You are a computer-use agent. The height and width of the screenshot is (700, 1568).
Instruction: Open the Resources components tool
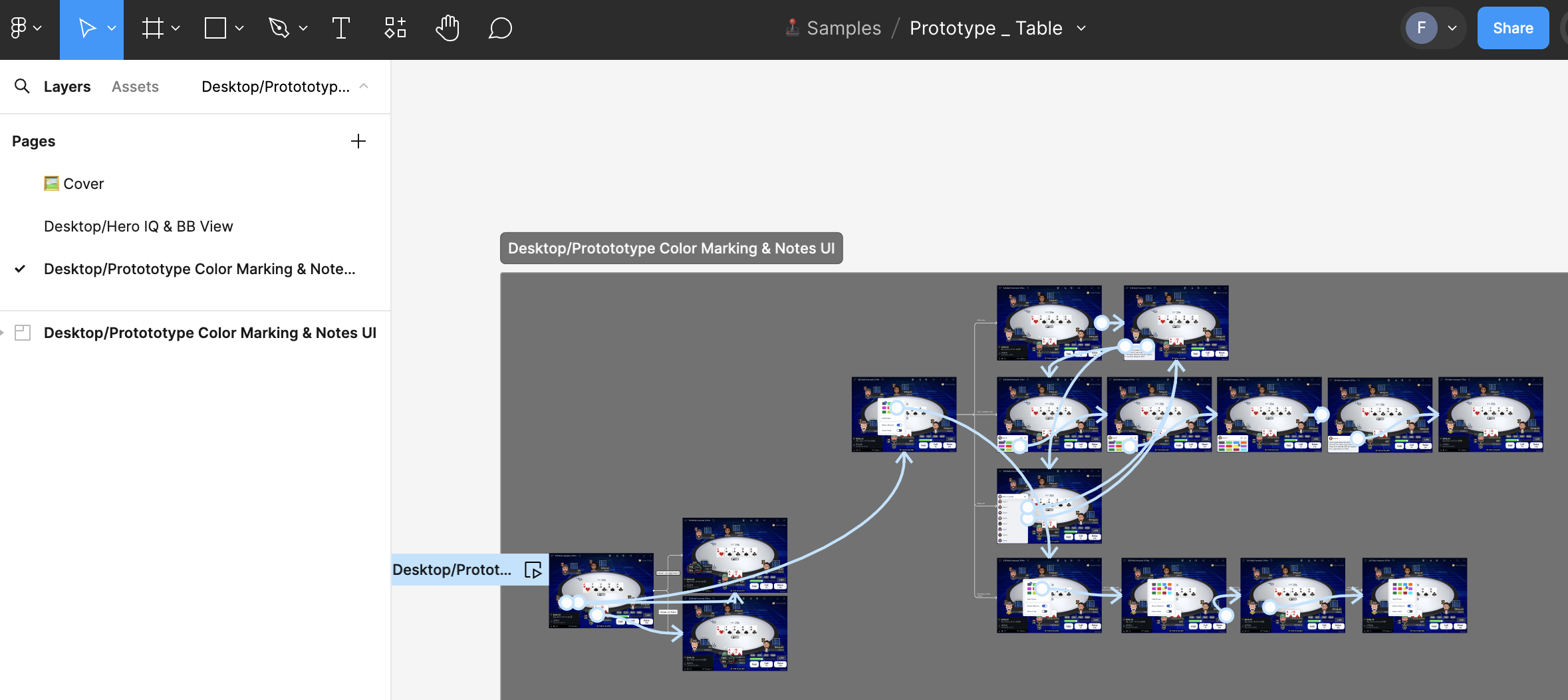(395, 28)
